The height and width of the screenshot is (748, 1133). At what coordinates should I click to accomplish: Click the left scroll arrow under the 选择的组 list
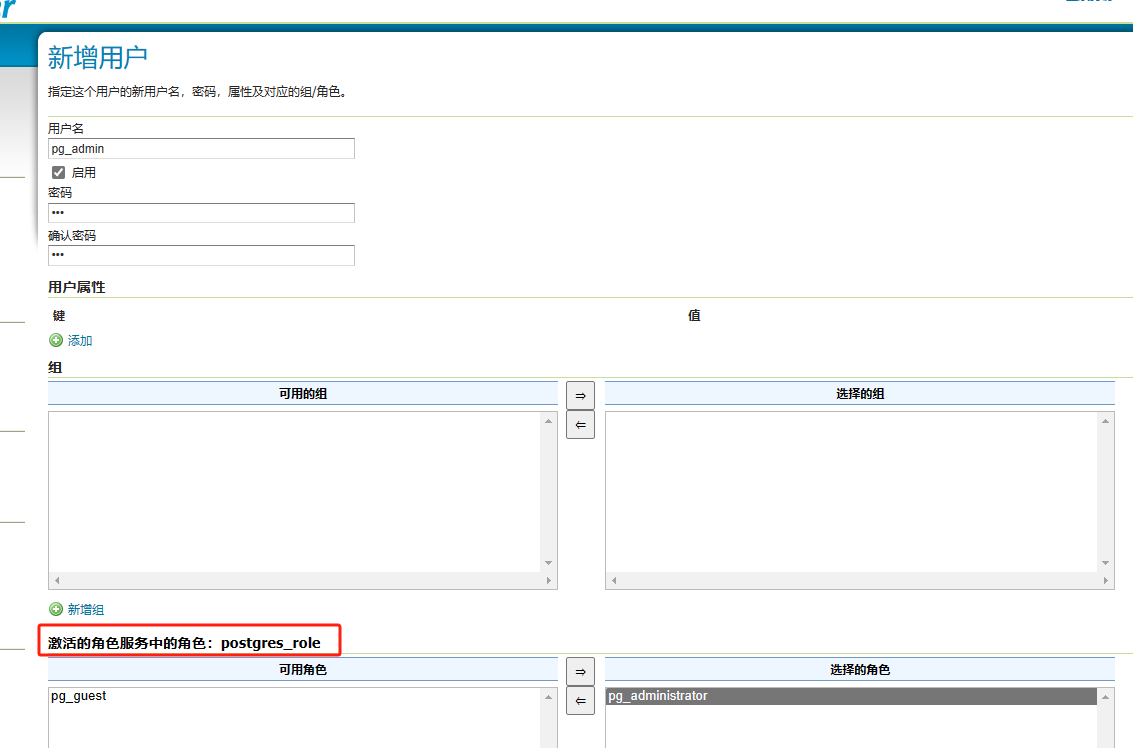[x=614, y=580]
